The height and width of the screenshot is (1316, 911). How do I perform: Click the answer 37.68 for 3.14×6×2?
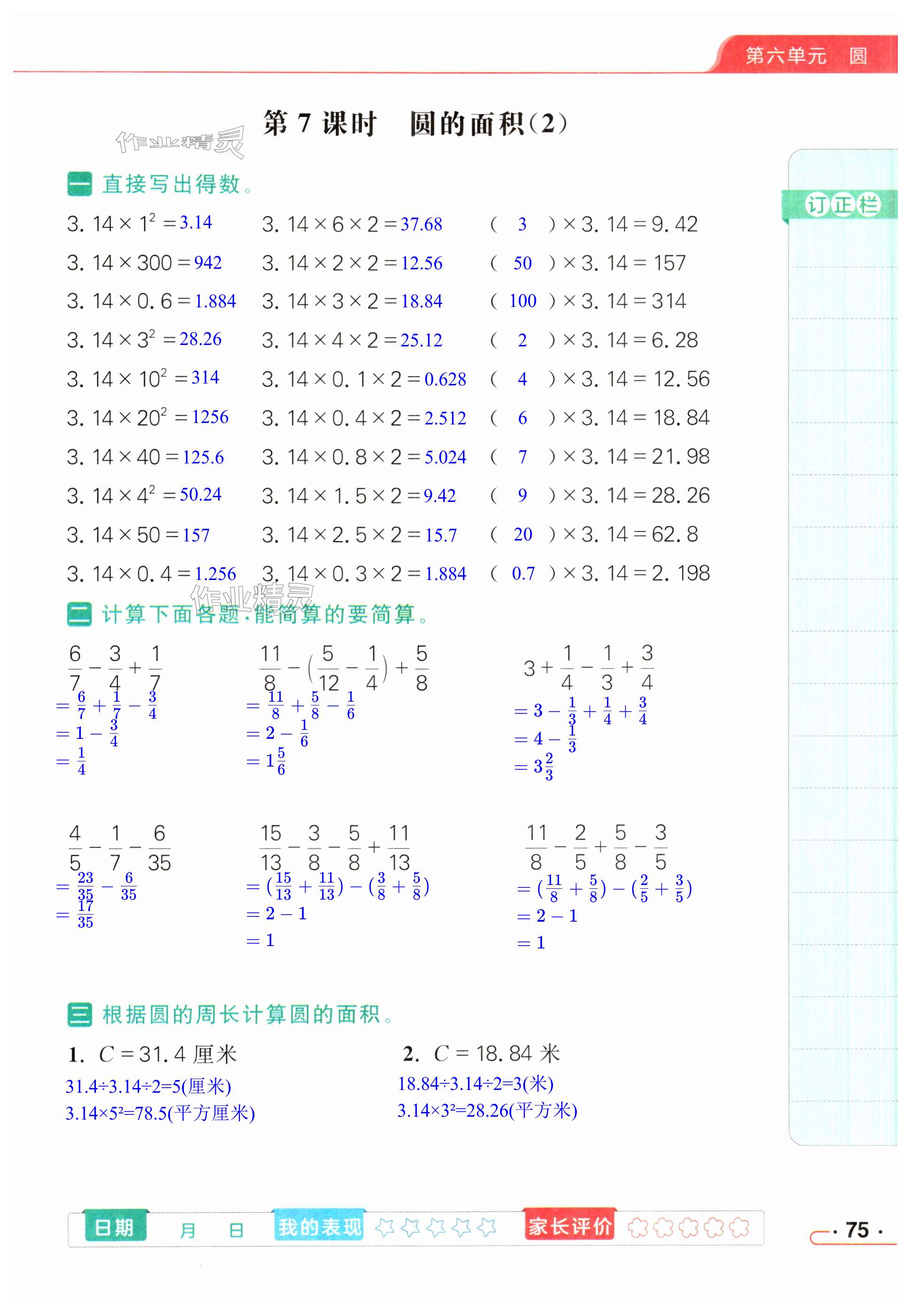421,224
